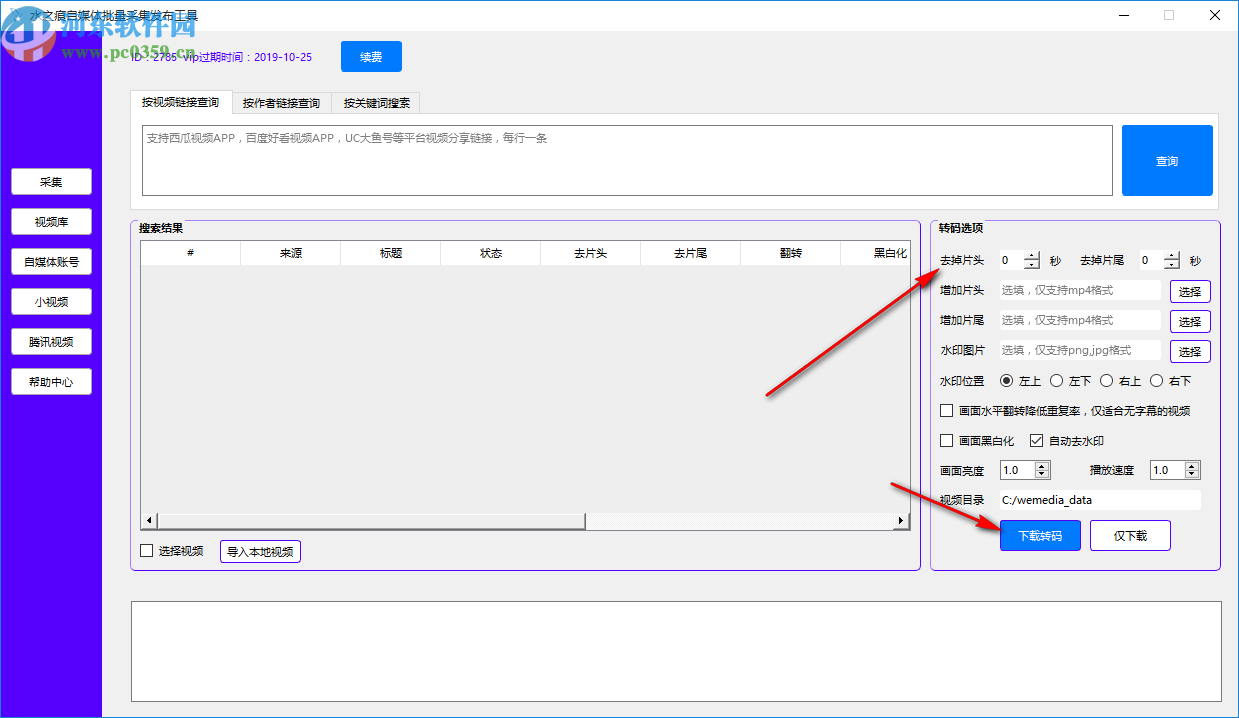Select 右下 watermark position

[x=1157, y=380]
